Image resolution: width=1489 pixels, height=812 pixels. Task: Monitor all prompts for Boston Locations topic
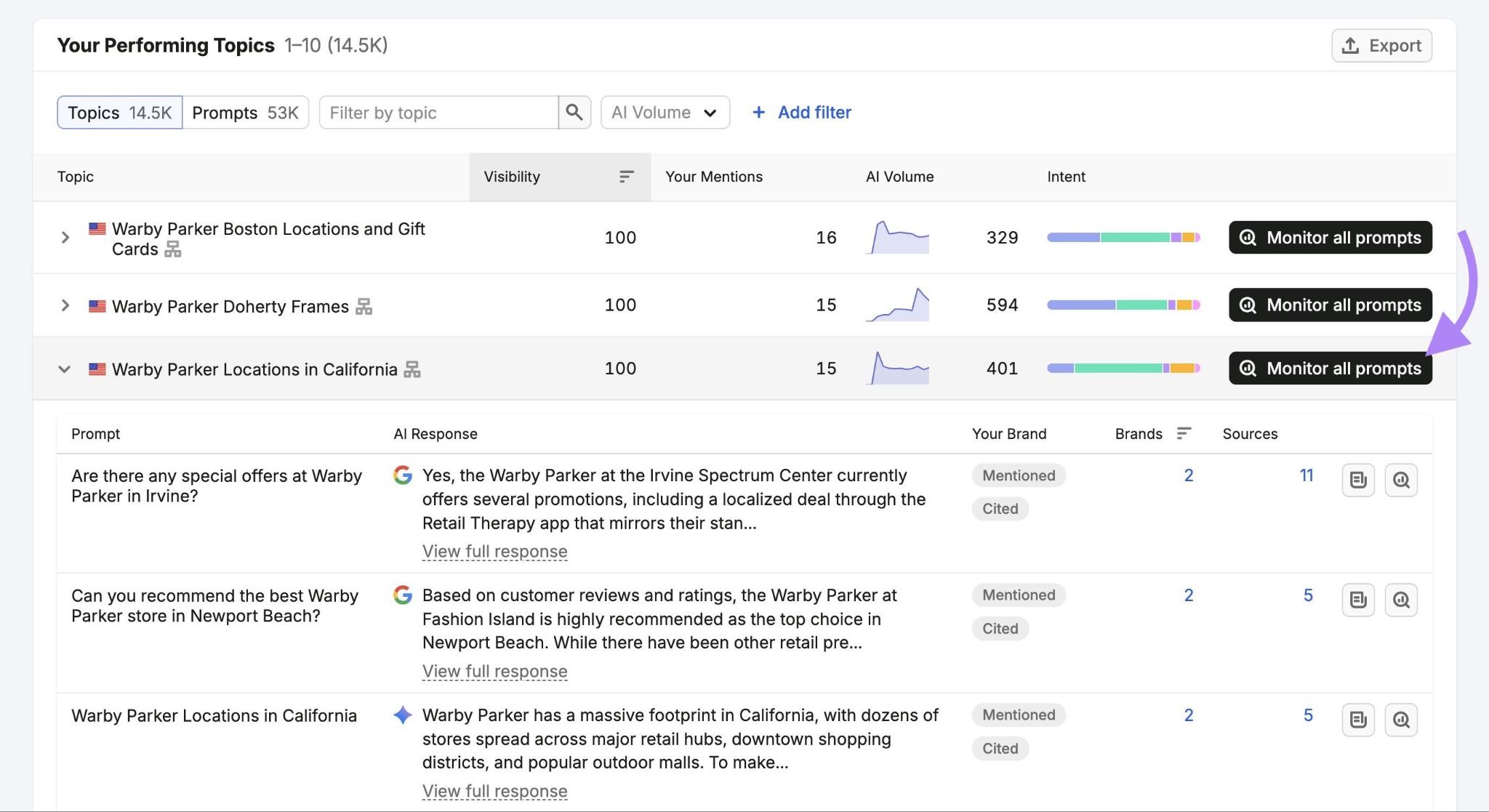(1331, 238)
